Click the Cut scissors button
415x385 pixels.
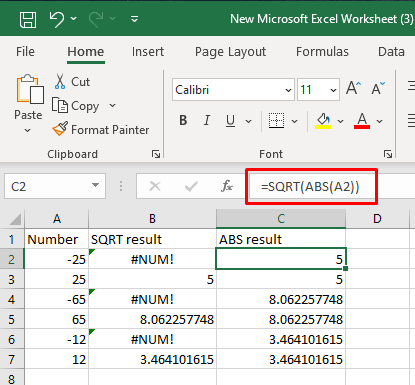click(x=72, y=82)
